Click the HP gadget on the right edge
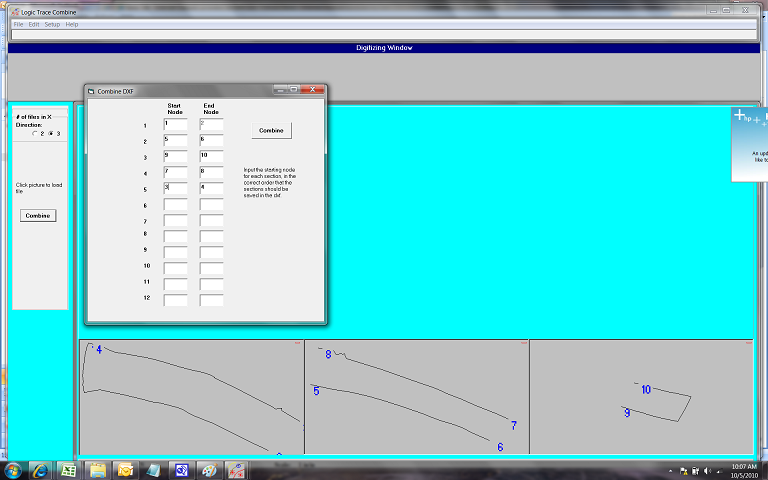Screen dimensions: 768x480 pyautogui.click(x=749, y=144)
